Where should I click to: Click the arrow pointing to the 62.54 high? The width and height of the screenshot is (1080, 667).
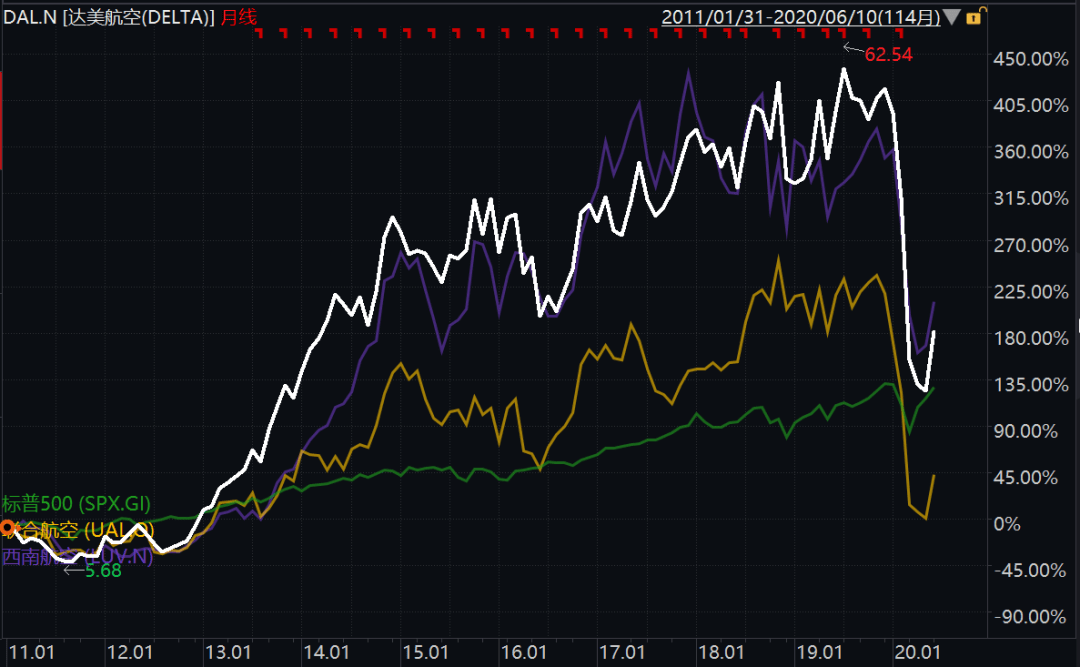[x=852, y=48]
